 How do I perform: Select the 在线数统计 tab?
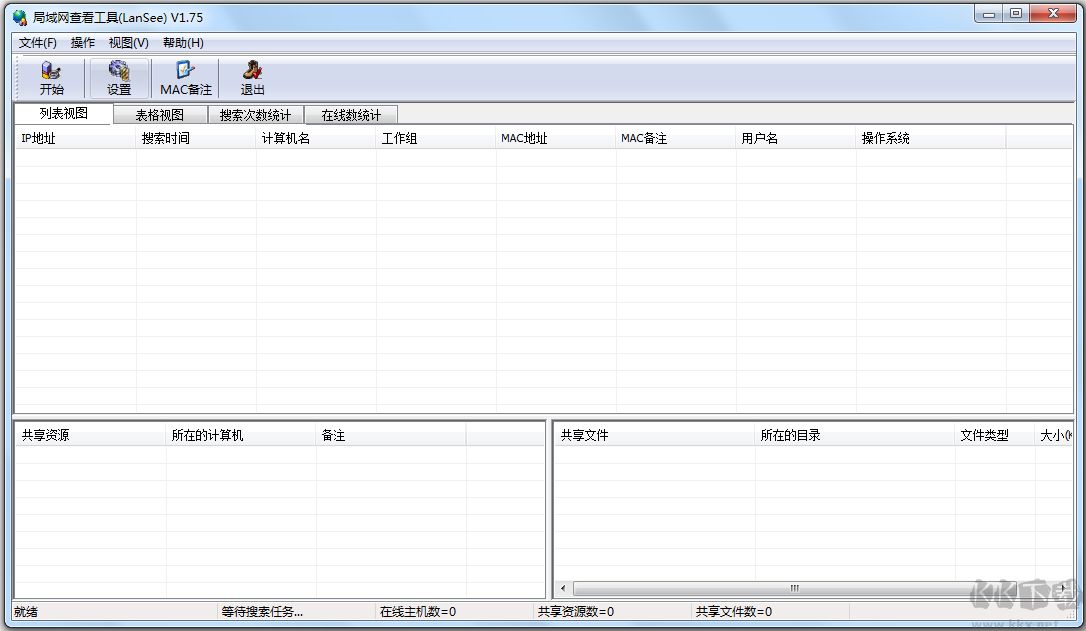click(351, 115)
